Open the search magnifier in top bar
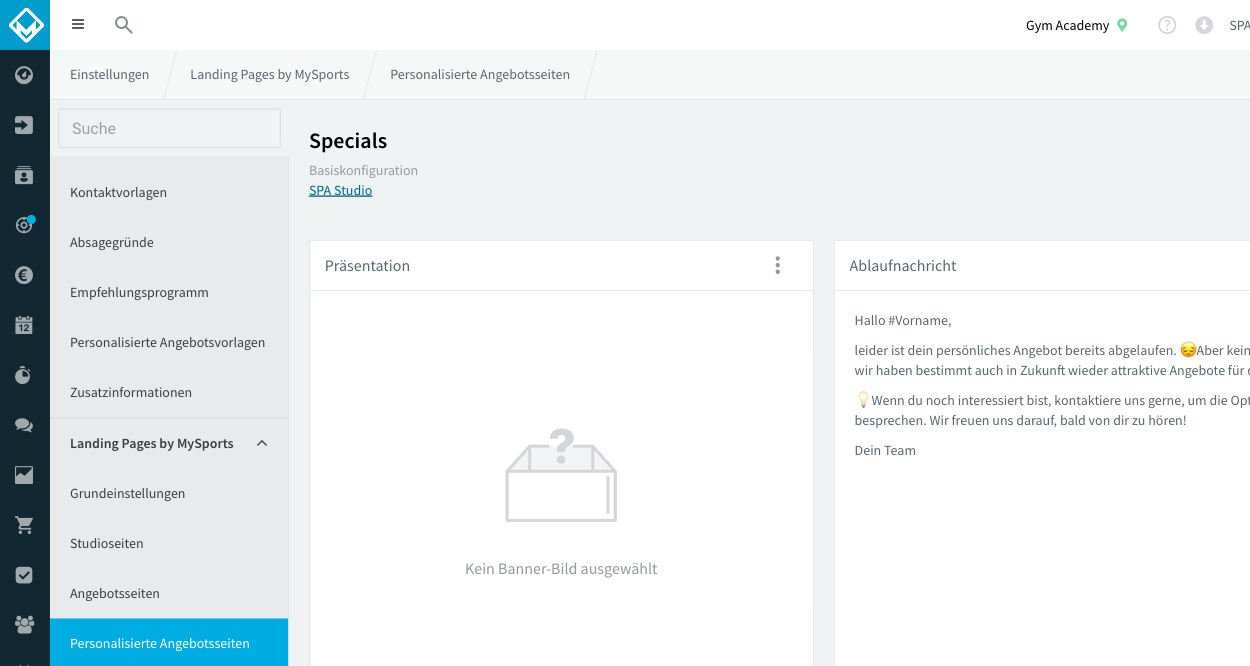Viewport: 1250px width, 666px height. coord(124,25)
